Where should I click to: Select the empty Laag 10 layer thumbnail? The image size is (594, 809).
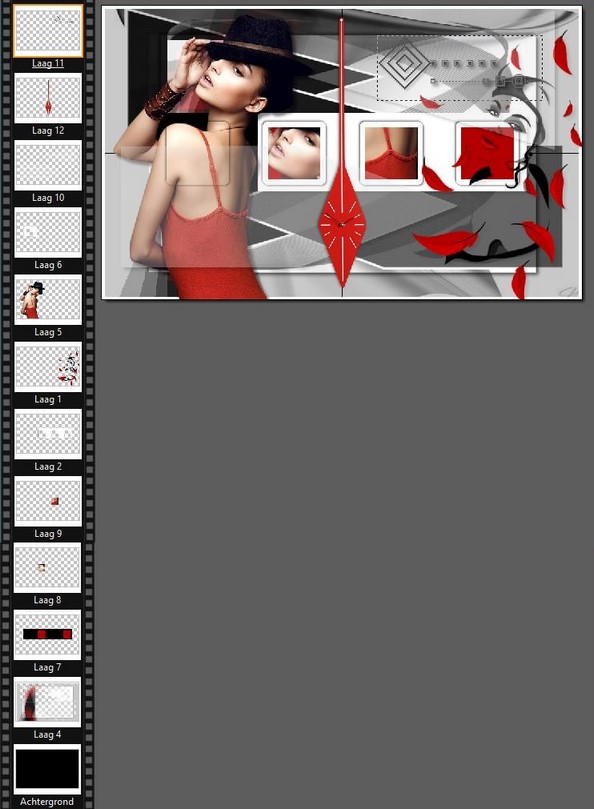click(48, 165)
